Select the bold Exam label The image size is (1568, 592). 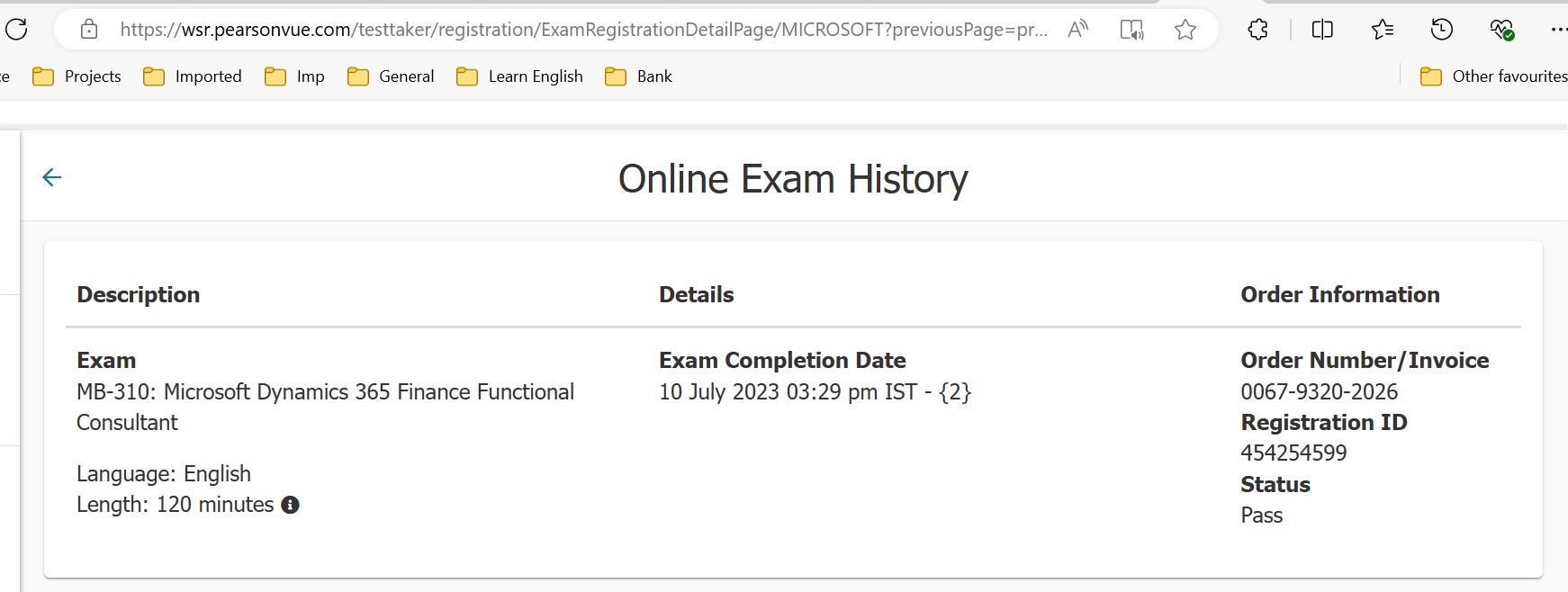click(106, 361)
